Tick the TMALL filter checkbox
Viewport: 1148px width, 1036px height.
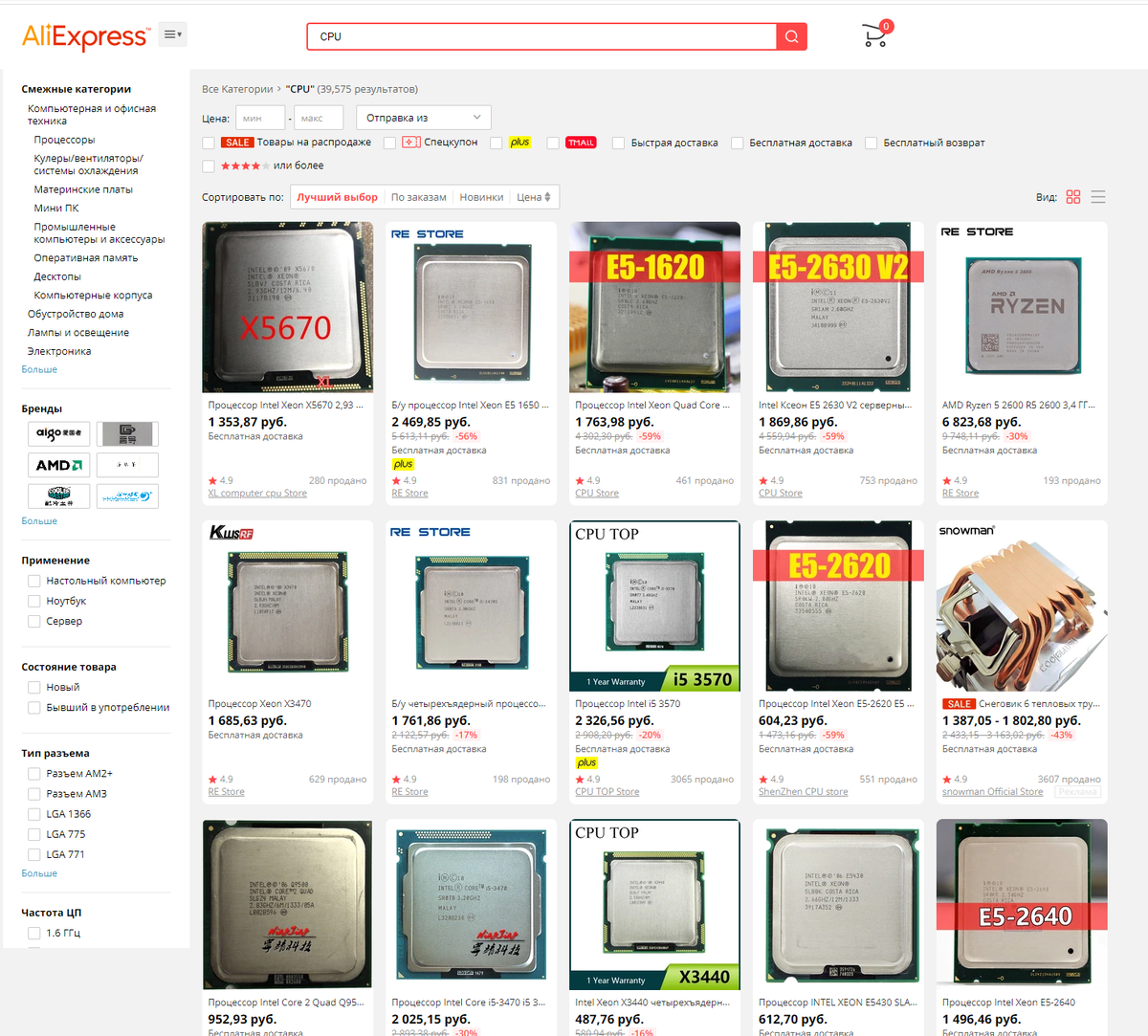(553, 143)
